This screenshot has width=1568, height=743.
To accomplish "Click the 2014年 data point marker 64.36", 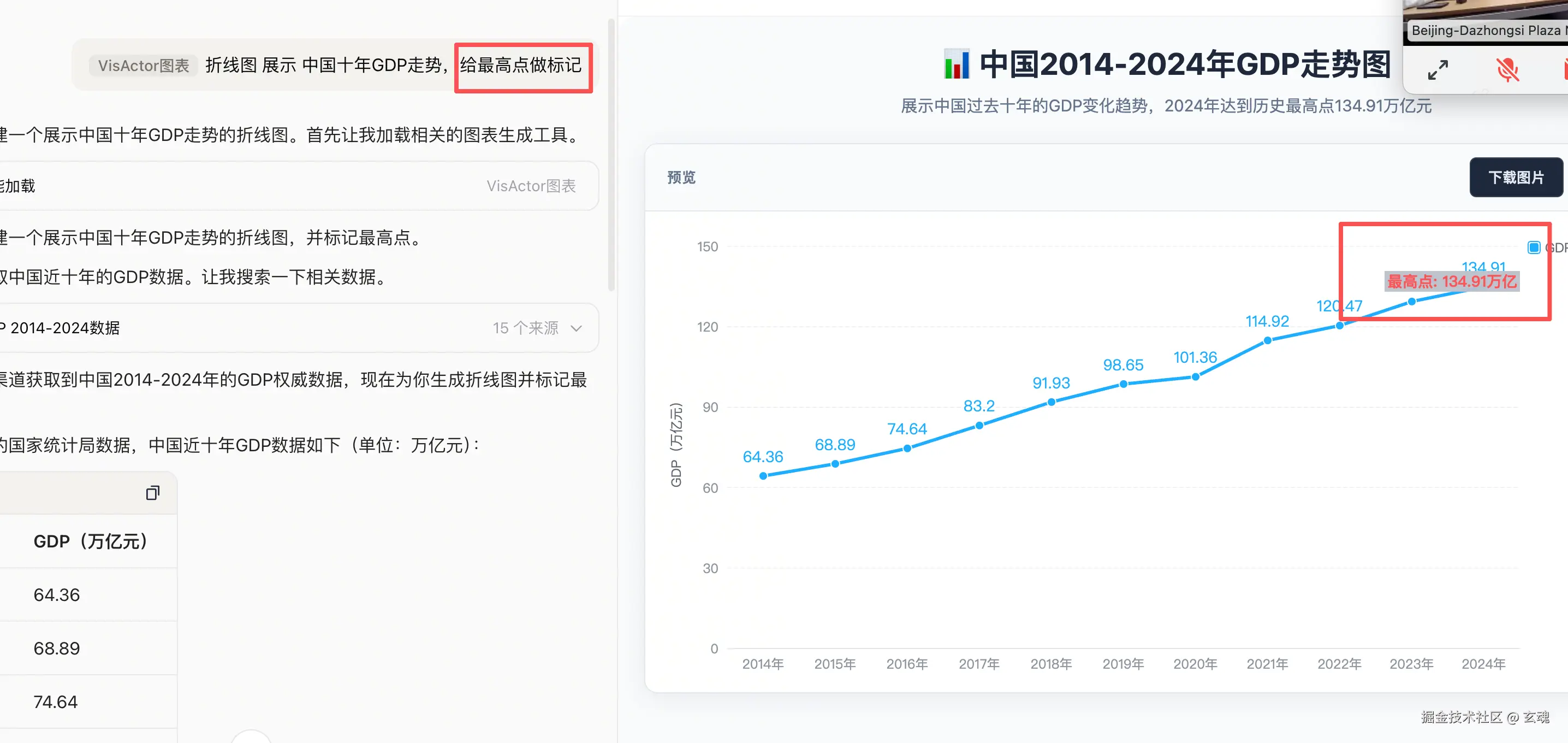I will pyautogui.click(x=763, y=476).
